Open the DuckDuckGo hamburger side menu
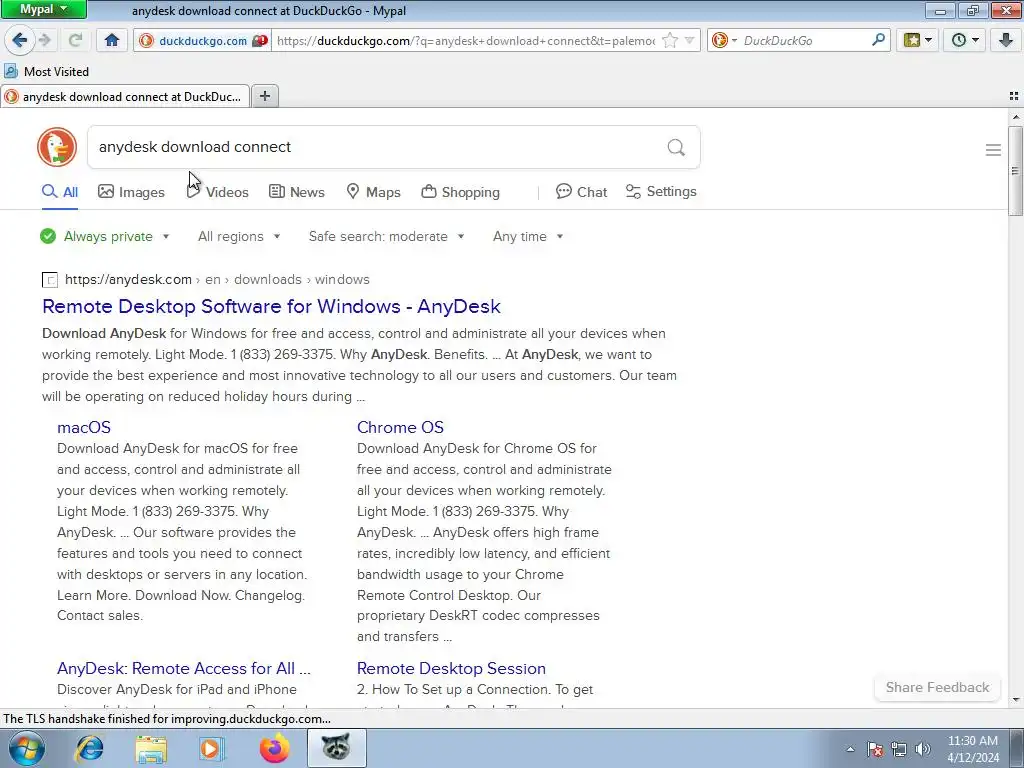The height and width of the screenshot is (768, 1024). pyautogui.click(x=993, y=150)
